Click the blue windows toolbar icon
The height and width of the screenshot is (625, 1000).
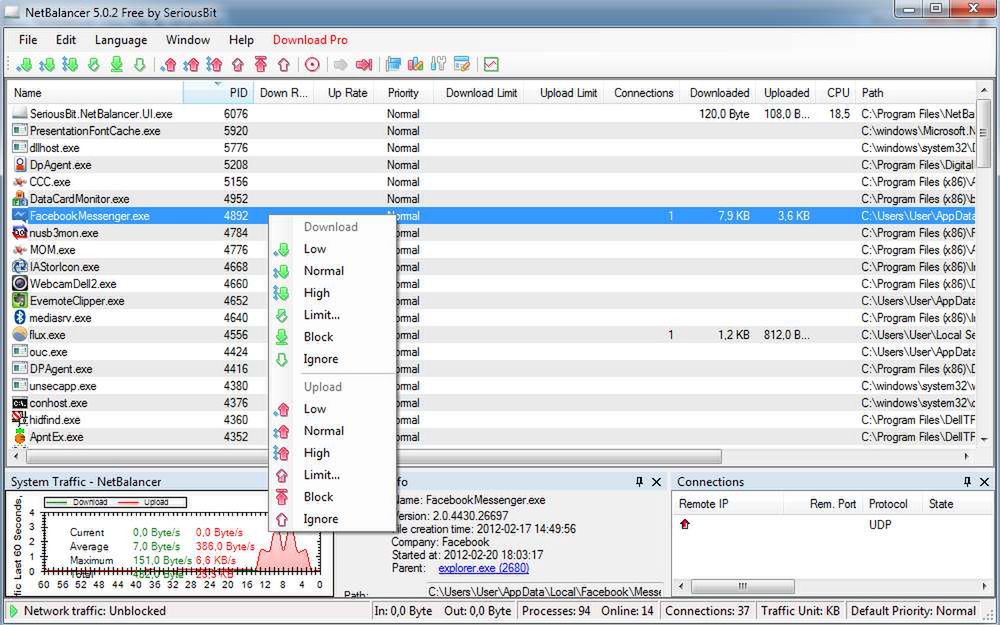click(393, 64)
